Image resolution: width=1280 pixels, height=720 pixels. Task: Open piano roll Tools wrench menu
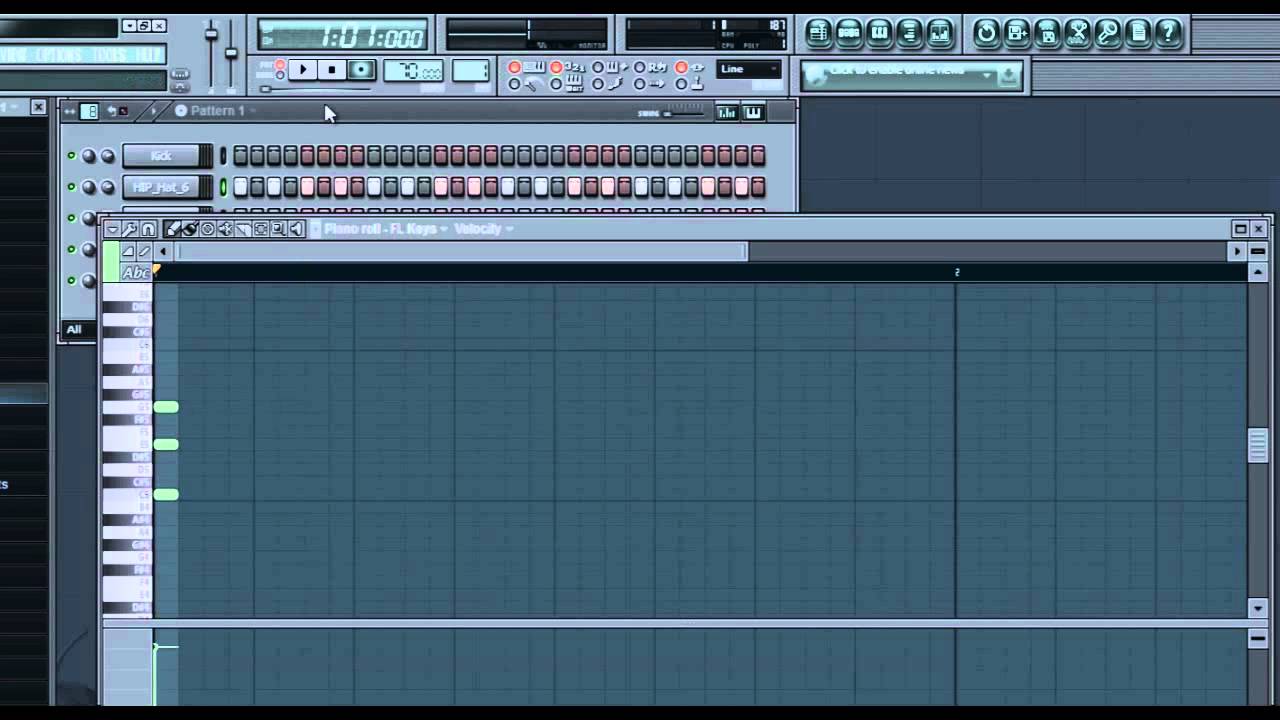[x=130, y=229]
